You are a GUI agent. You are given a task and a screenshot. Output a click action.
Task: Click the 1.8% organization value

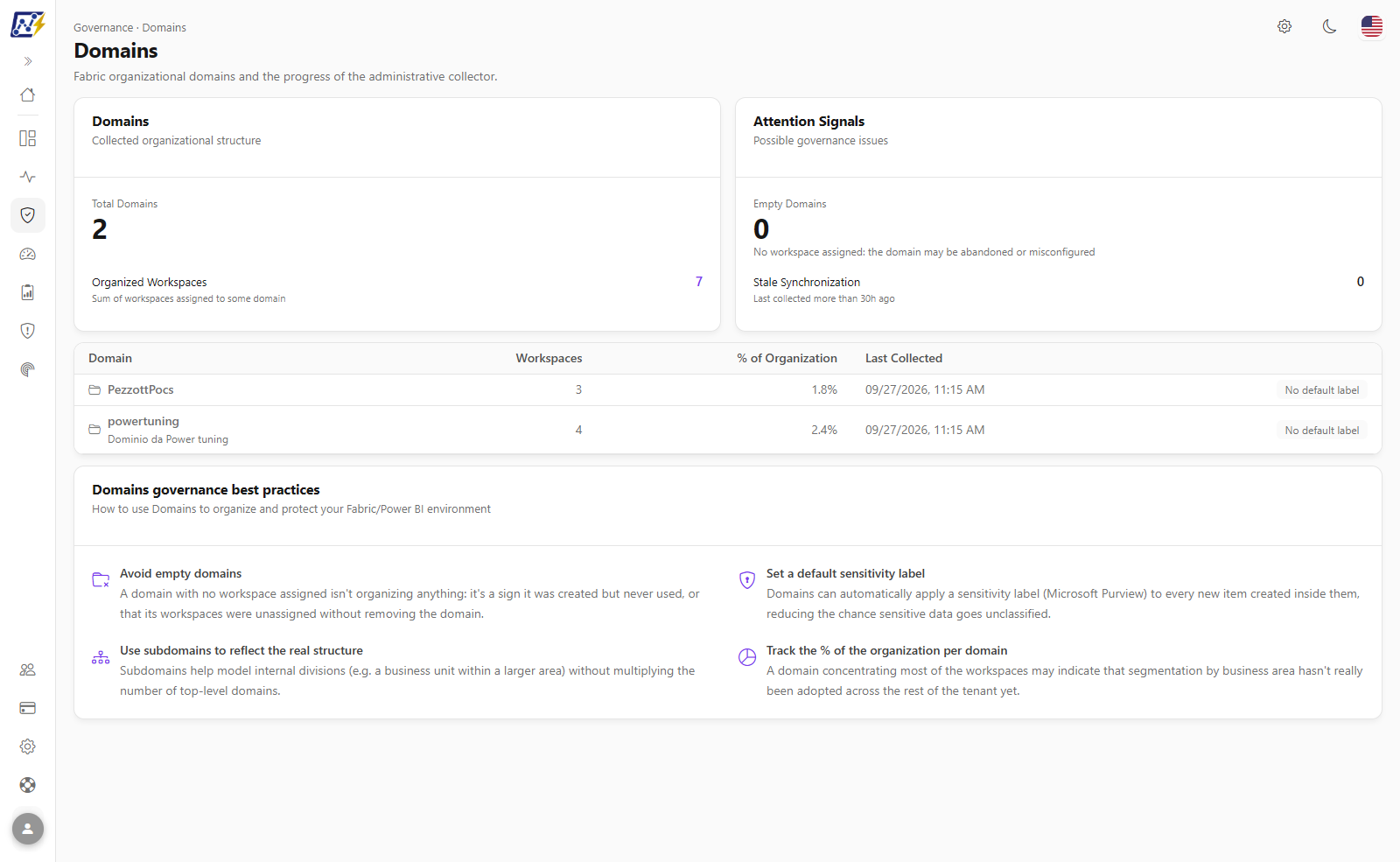(824, 389)
